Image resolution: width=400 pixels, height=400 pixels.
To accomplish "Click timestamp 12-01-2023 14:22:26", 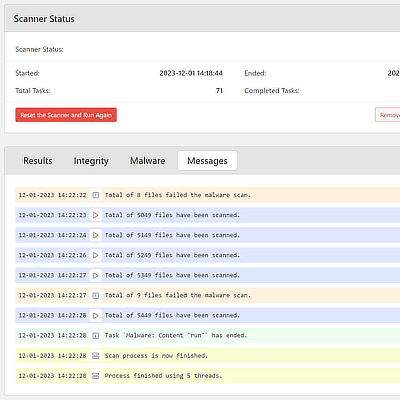I will [x=52, y=255].
